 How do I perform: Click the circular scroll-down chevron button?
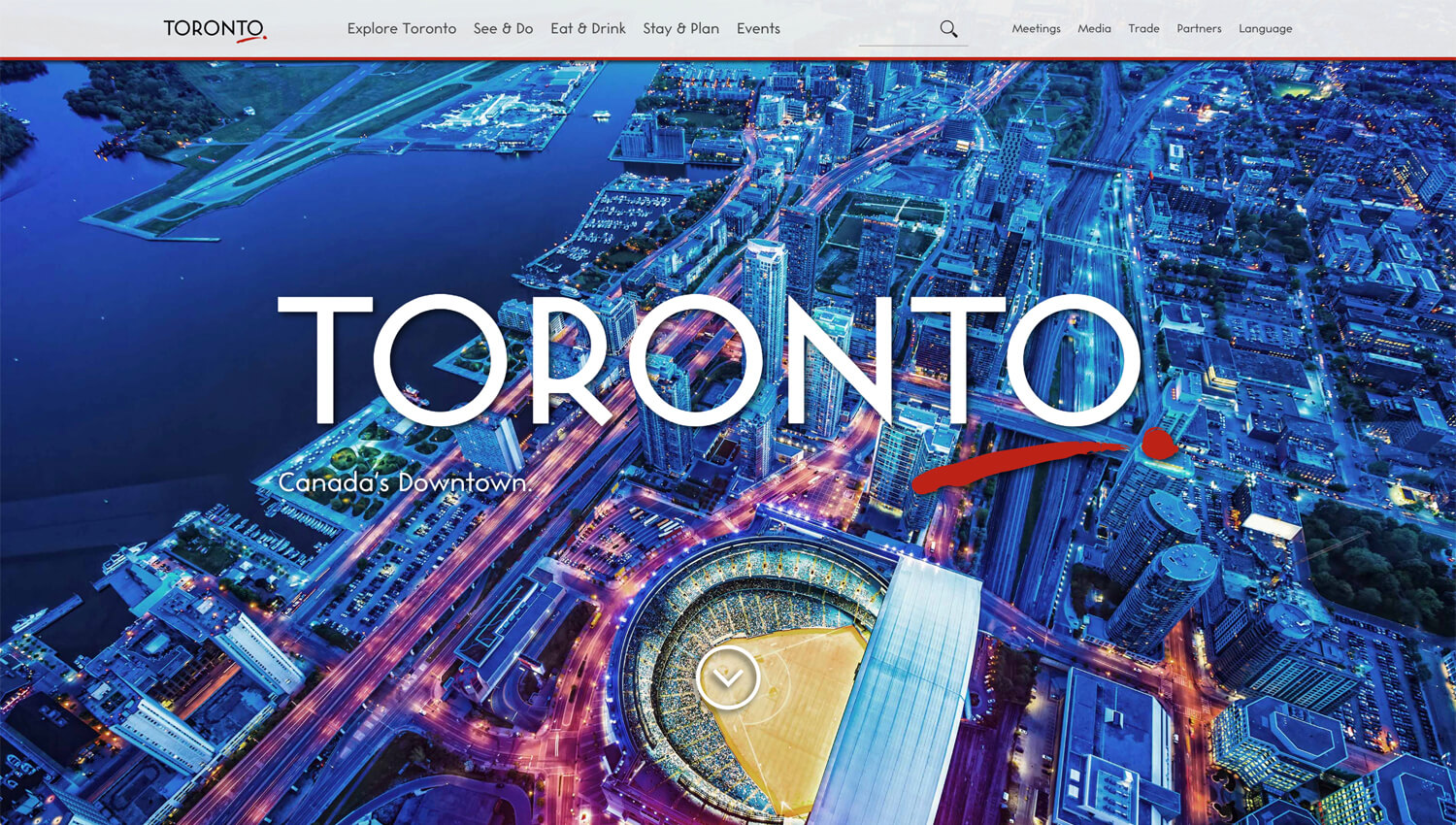[x=727, y=677]
